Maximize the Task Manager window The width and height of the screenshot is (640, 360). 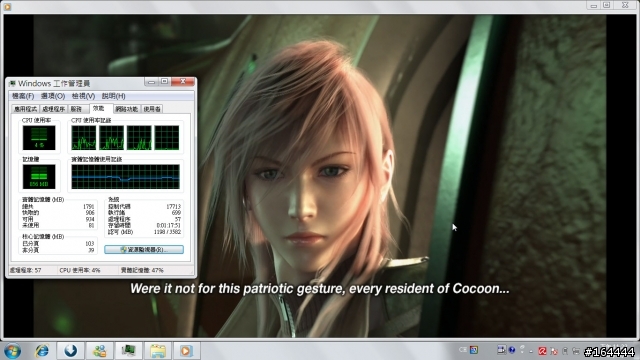(164, 82)
